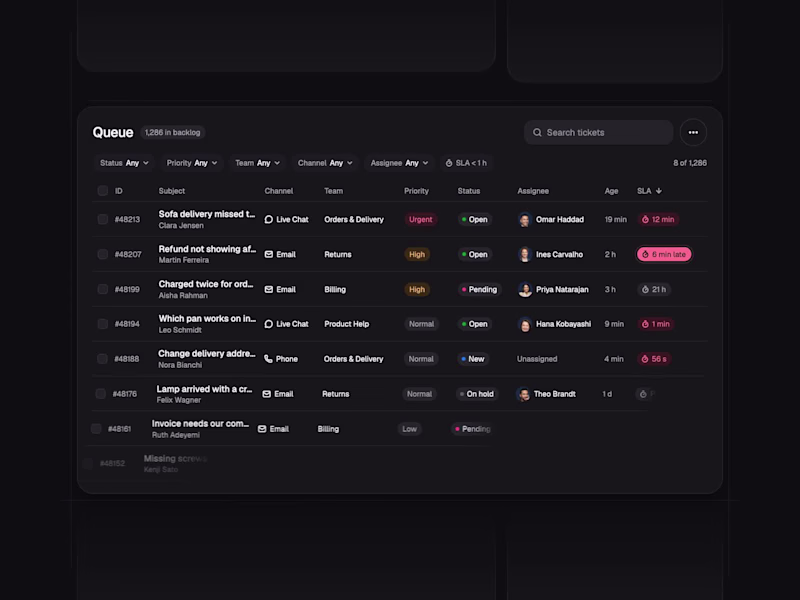This screenshot has height=600, width=800.
Task: Toggle the select-all checkbox in the header
Action: coord(103,191)
